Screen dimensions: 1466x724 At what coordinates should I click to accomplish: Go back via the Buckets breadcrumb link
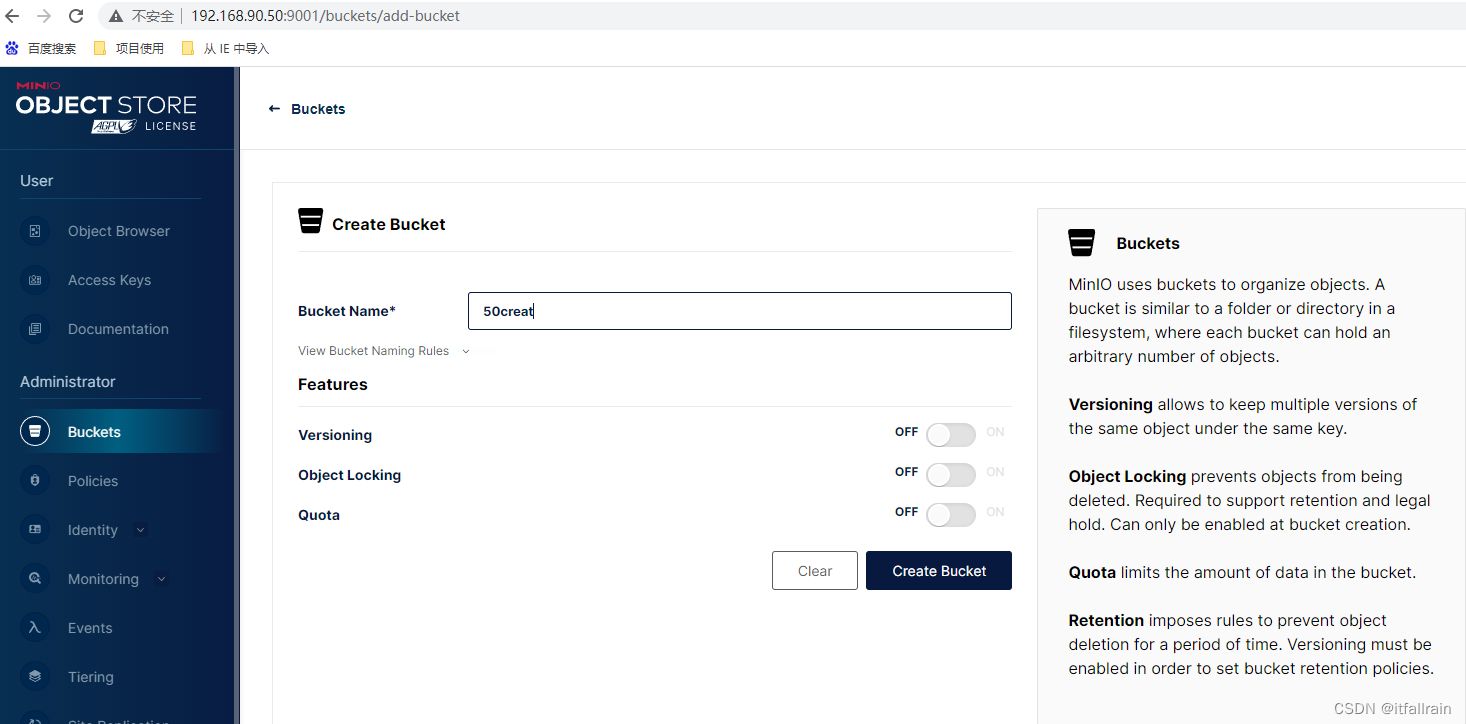pos(318,109)
